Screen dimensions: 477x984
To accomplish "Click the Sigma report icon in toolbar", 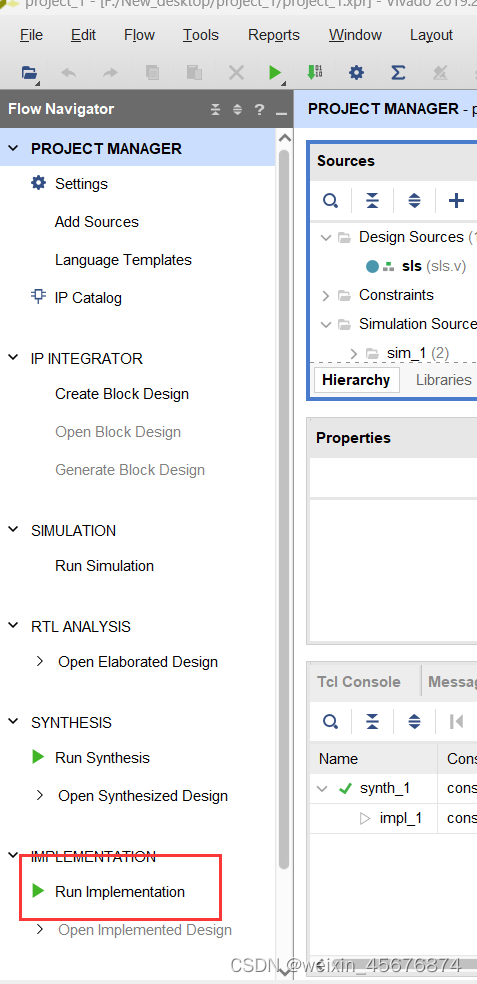I will 398,73.
